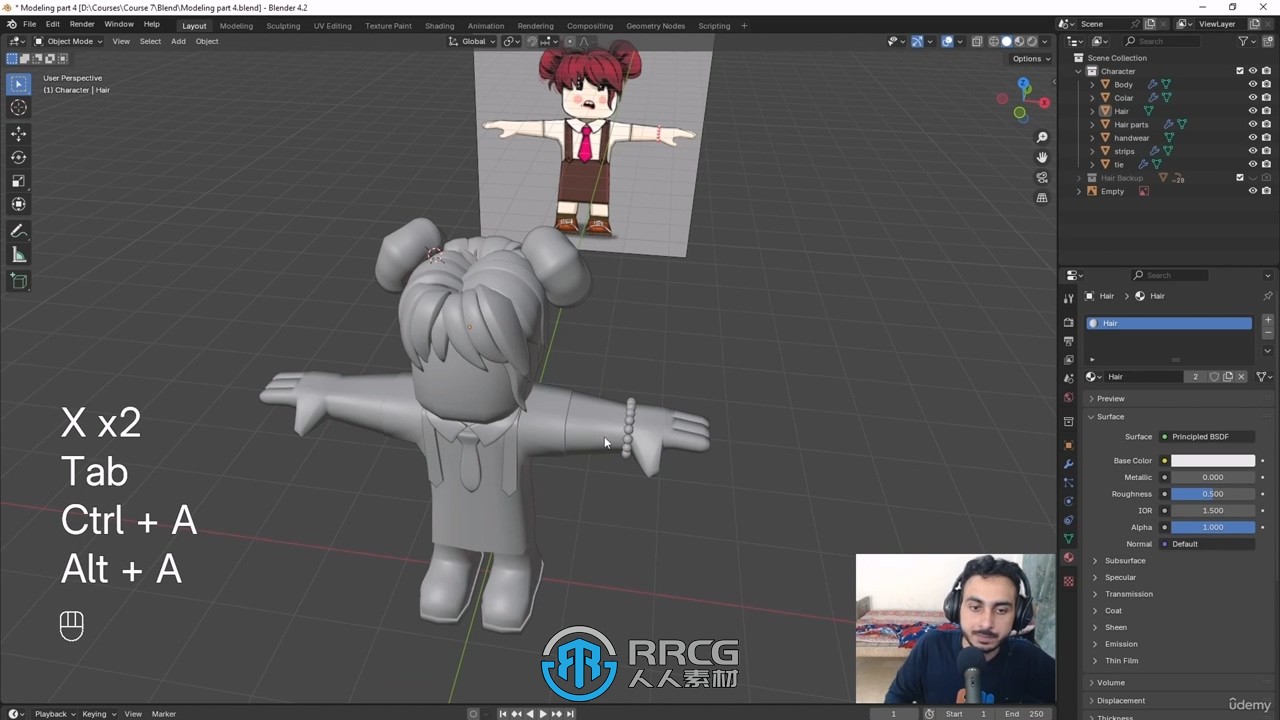This screenshot has height=720, width=1280.
Task: Toggle fake user shield for Hair material
Action: [x=1214, y=377]
